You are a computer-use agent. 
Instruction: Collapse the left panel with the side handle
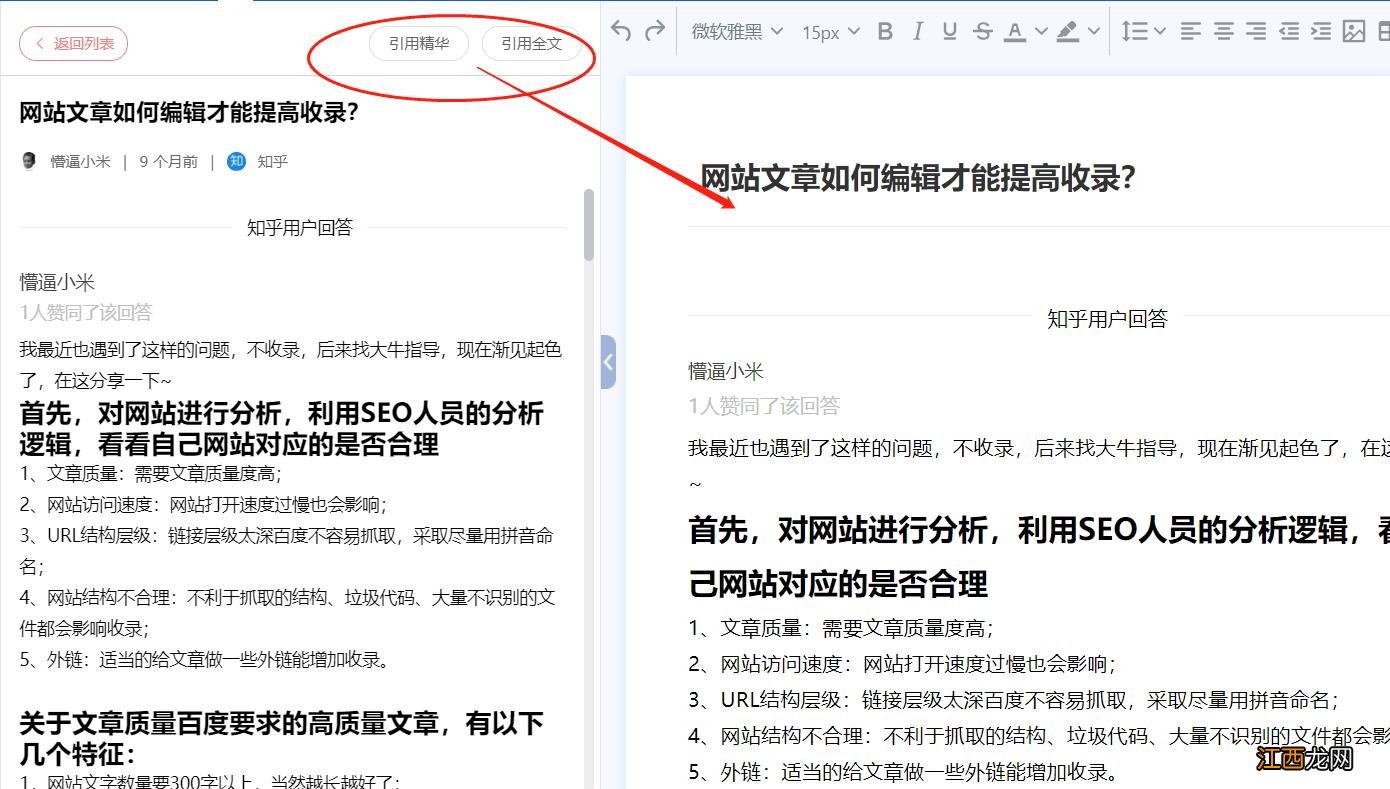point(608,361)
